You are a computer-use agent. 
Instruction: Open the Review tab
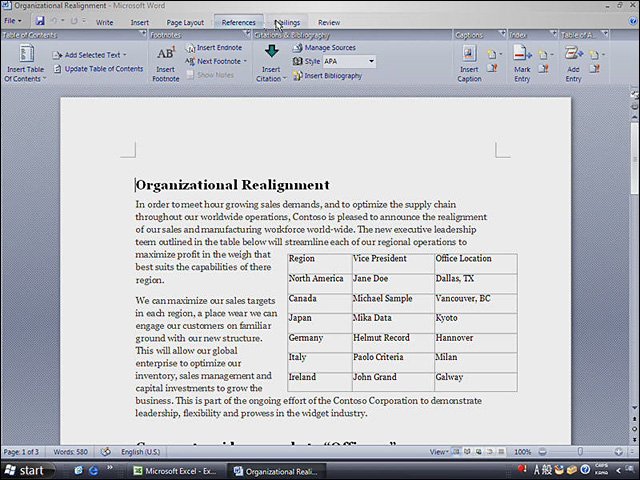[329, 23]
